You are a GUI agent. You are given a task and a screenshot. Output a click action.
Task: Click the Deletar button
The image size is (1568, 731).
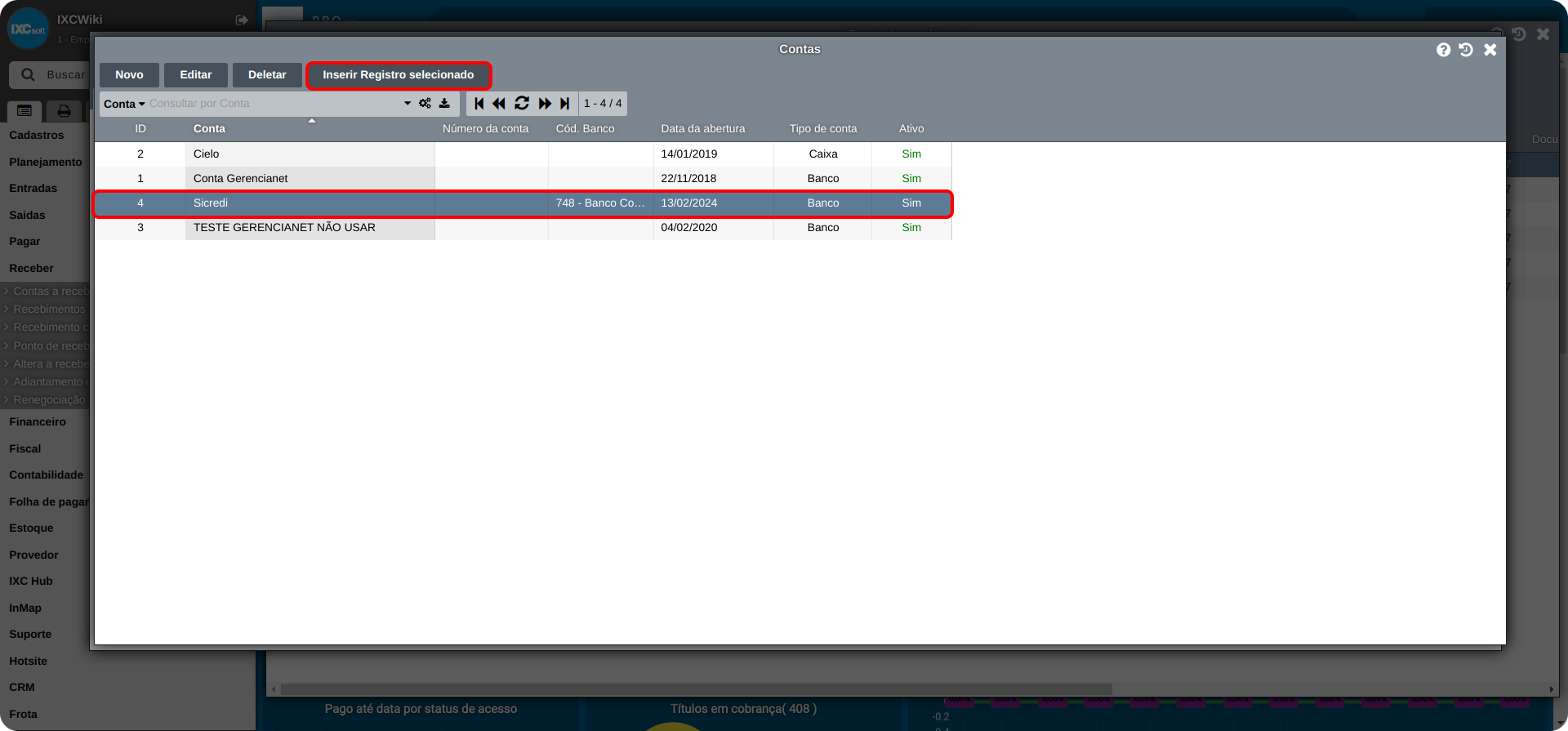[267, 75]
